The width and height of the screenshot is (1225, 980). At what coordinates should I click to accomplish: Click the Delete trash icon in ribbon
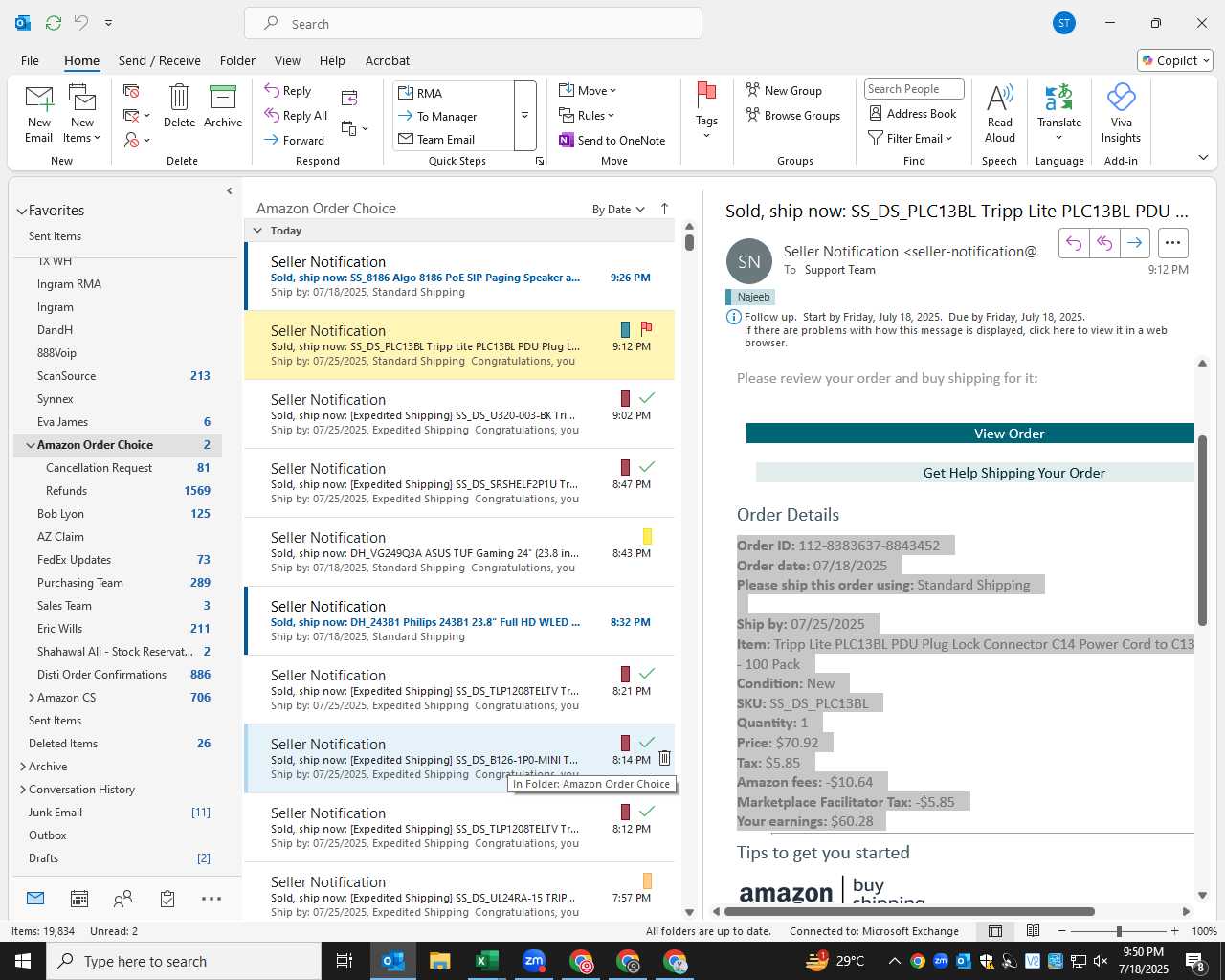pyautogui.click(x=179, y=105)
